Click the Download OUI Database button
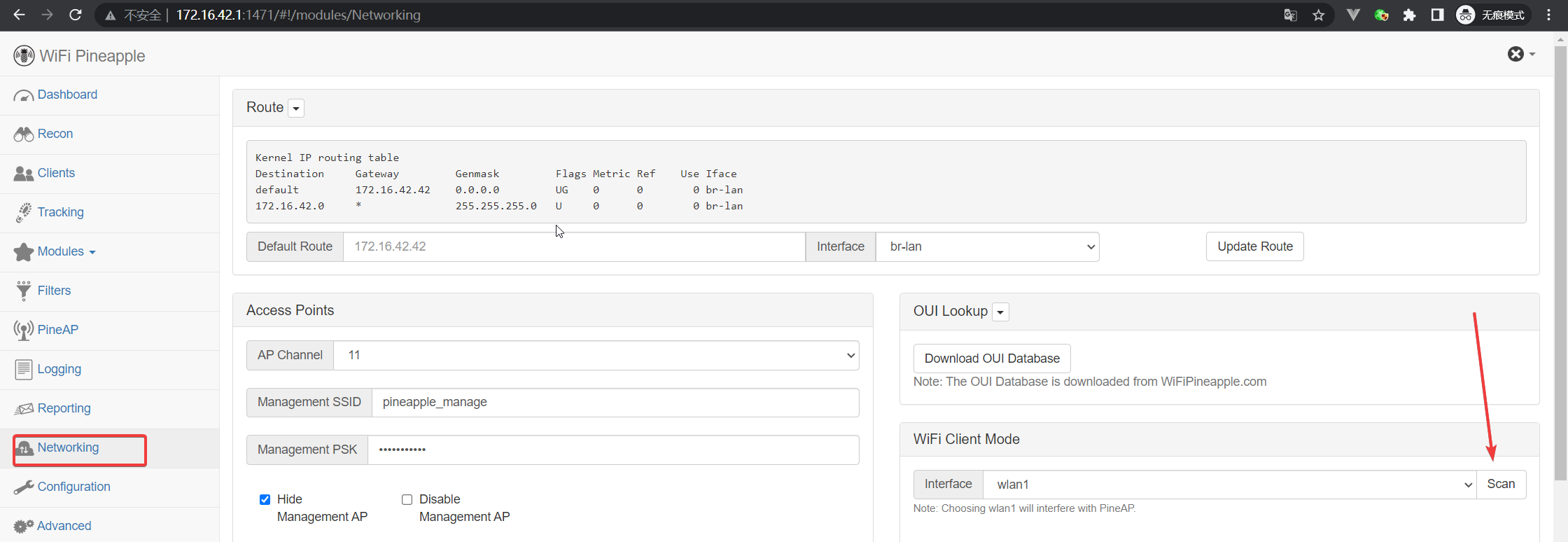The height and width of the screenshot is (542, 1568). pyautogui.click(x=992, y=359)
